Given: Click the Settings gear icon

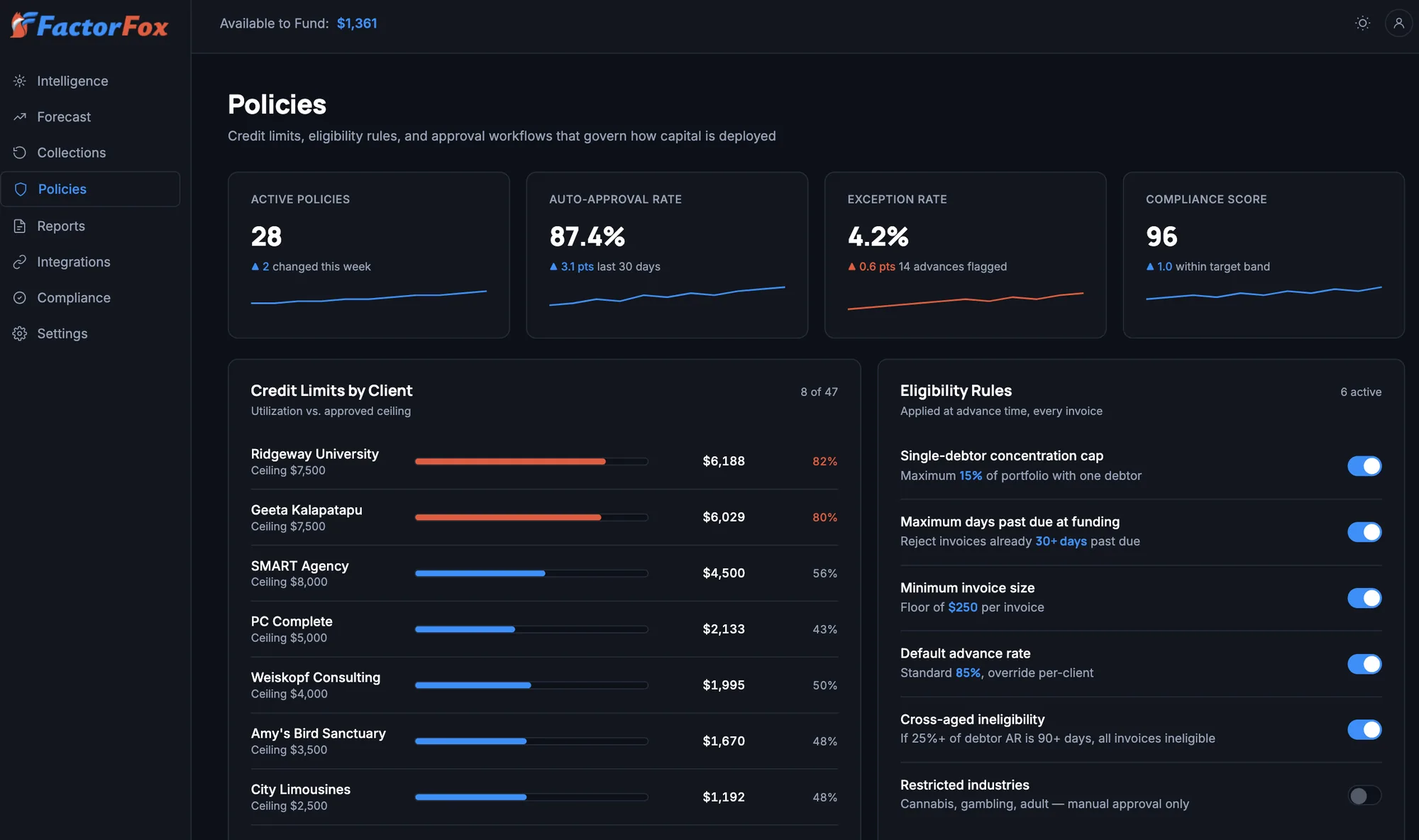Looking at the screenshot, I should [x=20, y=333].
